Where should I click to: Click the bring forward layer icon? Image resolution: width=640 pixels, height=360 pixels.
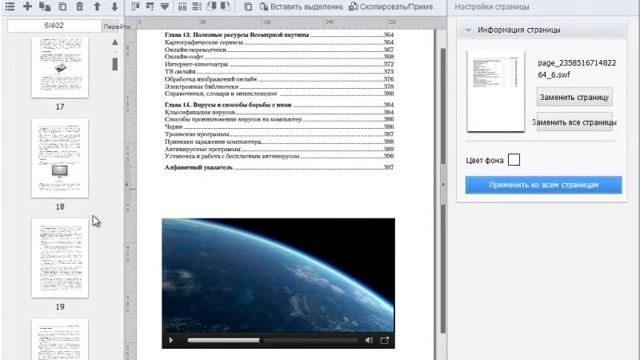click(x=211, y=7)
